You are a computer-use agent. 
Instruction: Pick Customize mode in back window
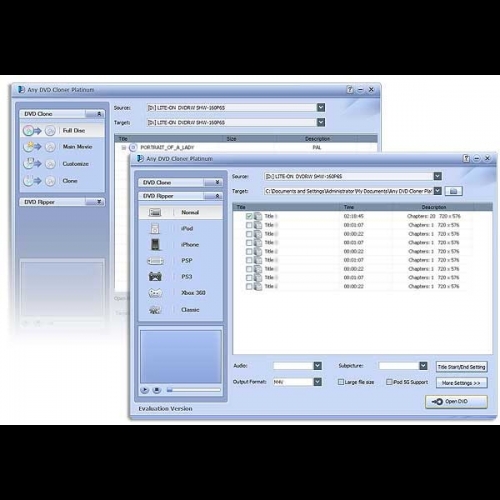(62, 164)
